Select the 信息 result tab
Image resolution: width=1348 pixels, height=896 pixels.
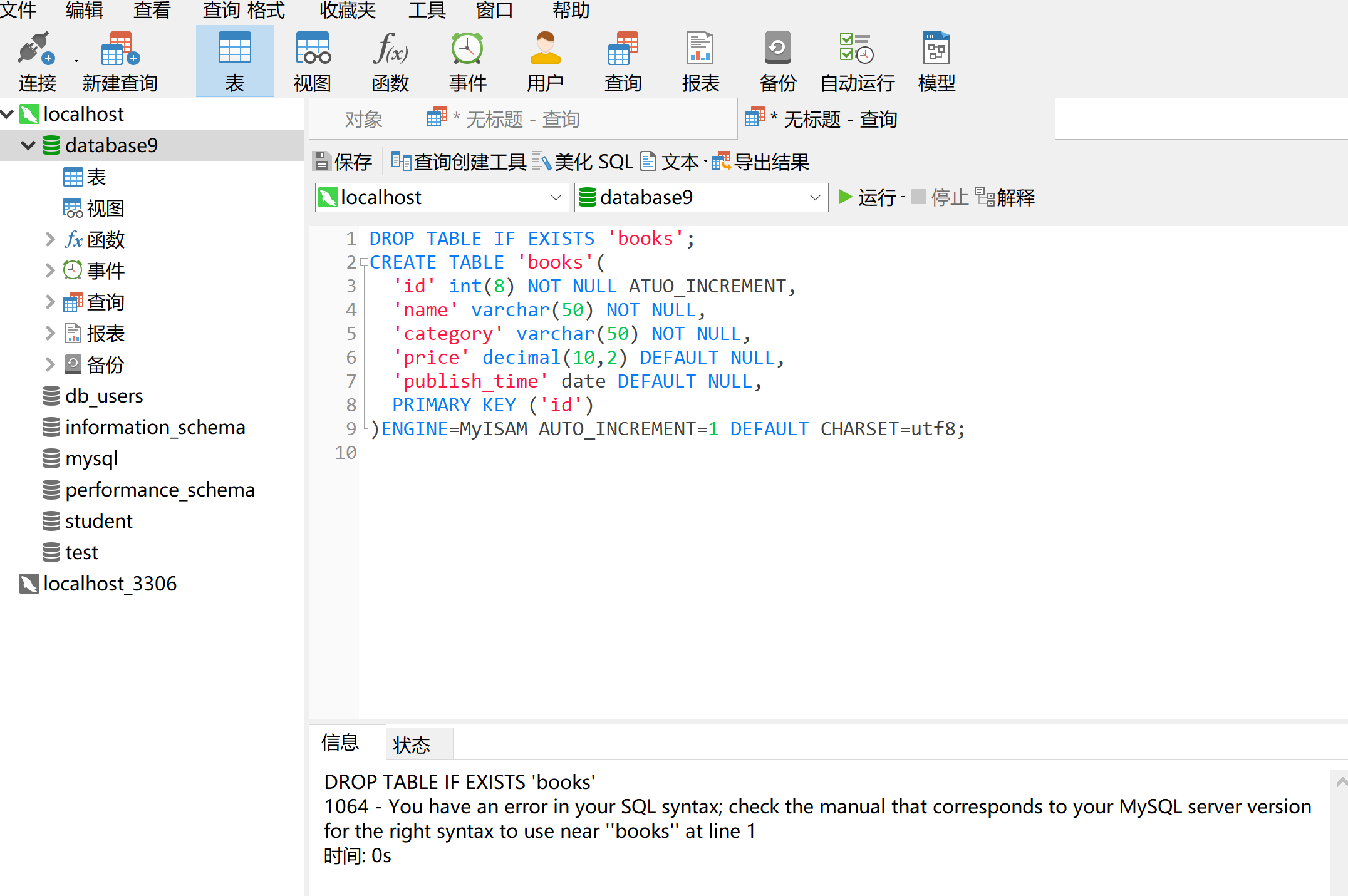coord(347,743)
